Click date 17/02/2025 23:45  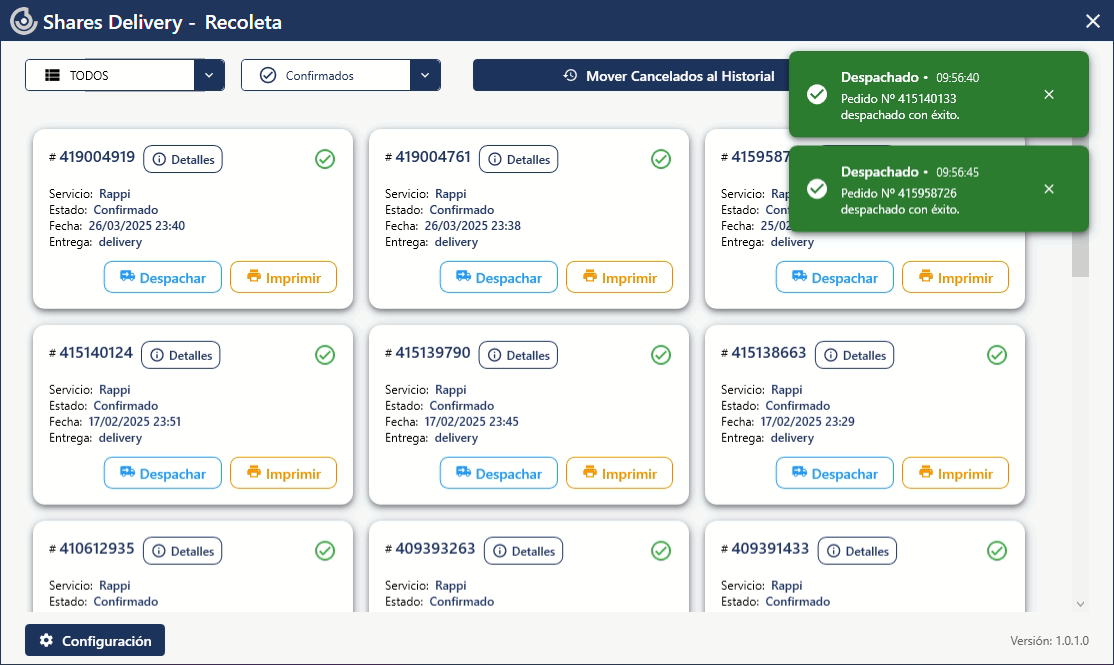click(x=472, y=421)
